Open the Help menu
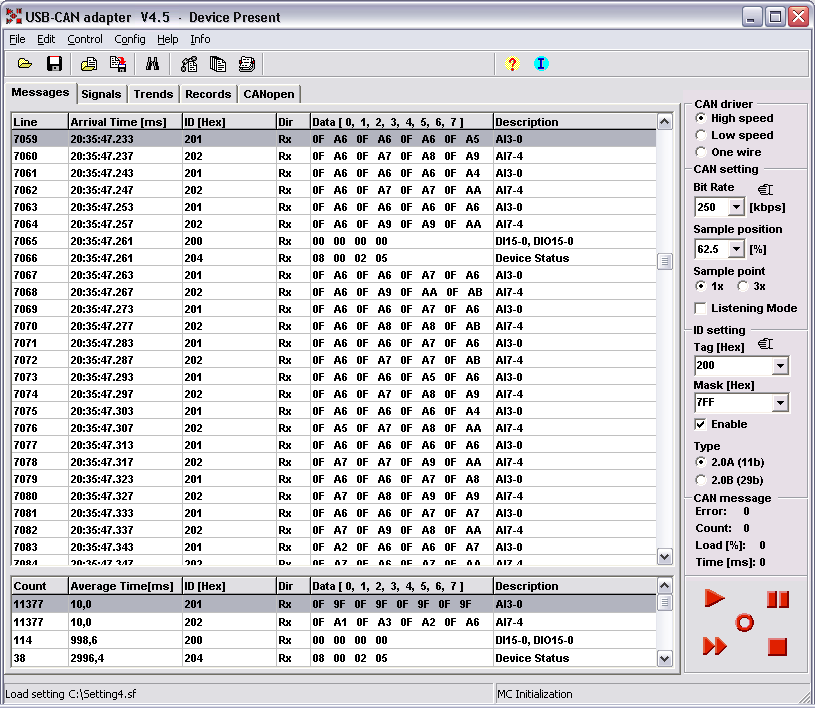815x708 pixels. click(167, 39)
